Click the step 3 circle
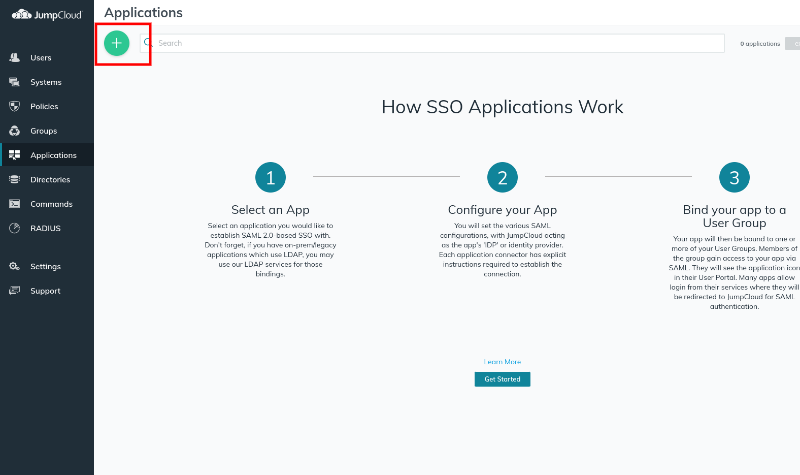800x475 pixels. point(734,178)
